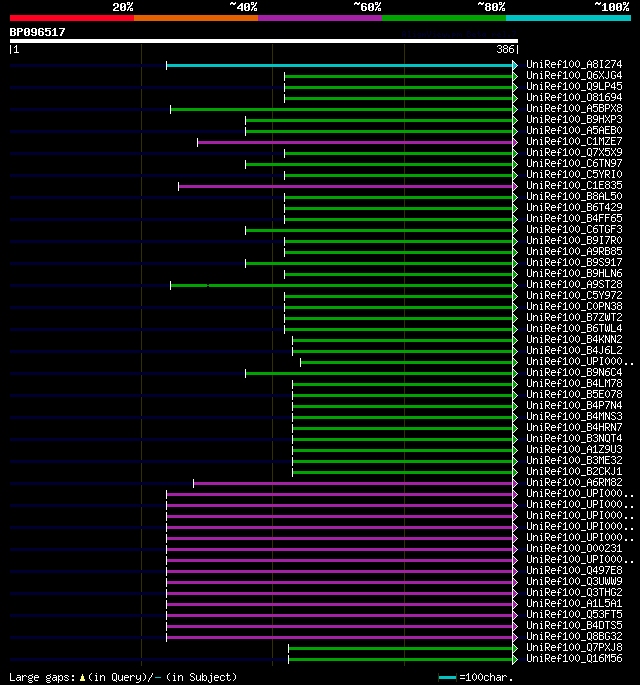The width and height of the screenshot is (640, 685).
Task: Select the query name BP096517
Action: pyautogui.click(x=37, y=32)
